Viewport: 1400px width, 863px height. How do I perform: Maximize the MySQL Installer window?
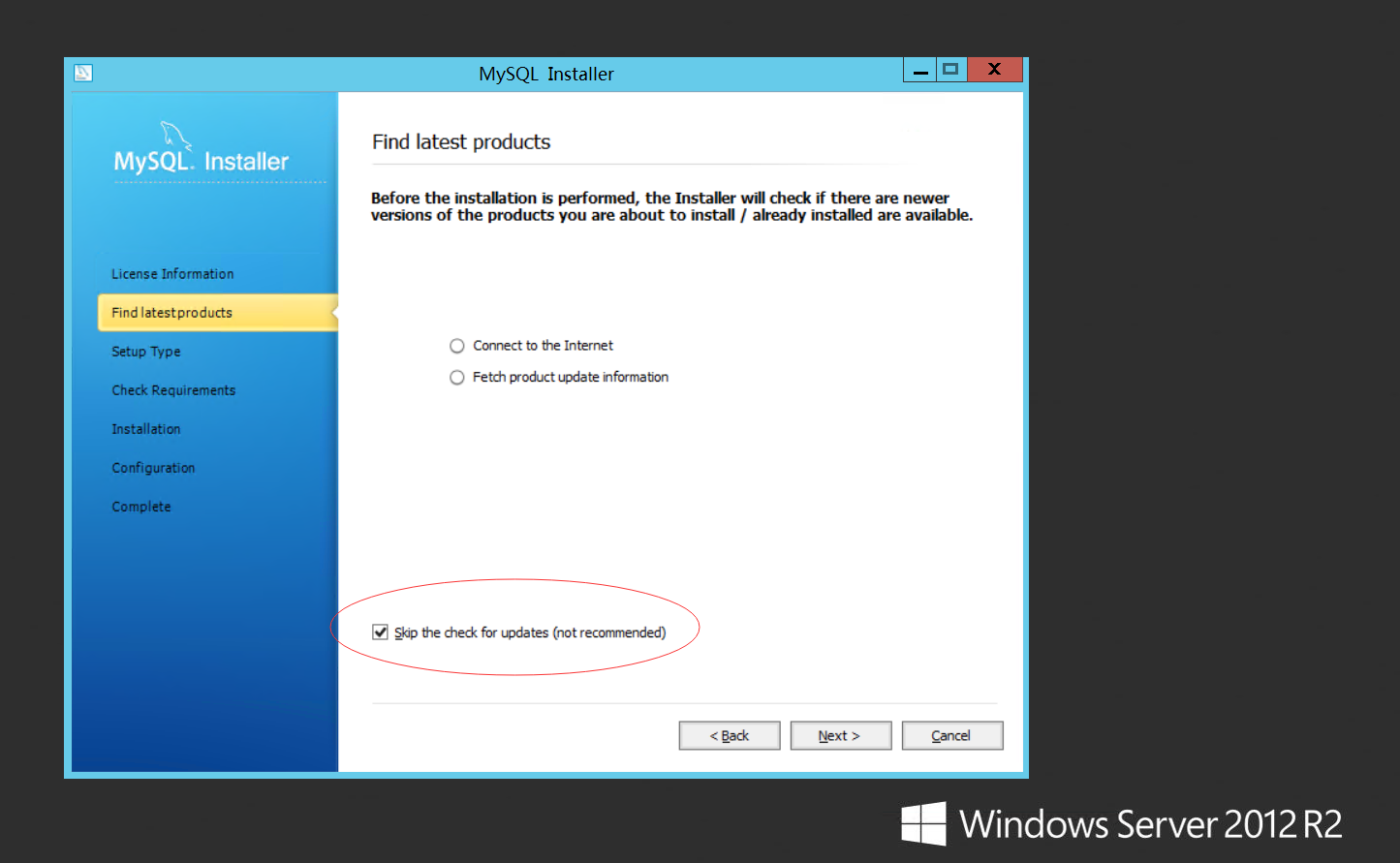(951, 70)
